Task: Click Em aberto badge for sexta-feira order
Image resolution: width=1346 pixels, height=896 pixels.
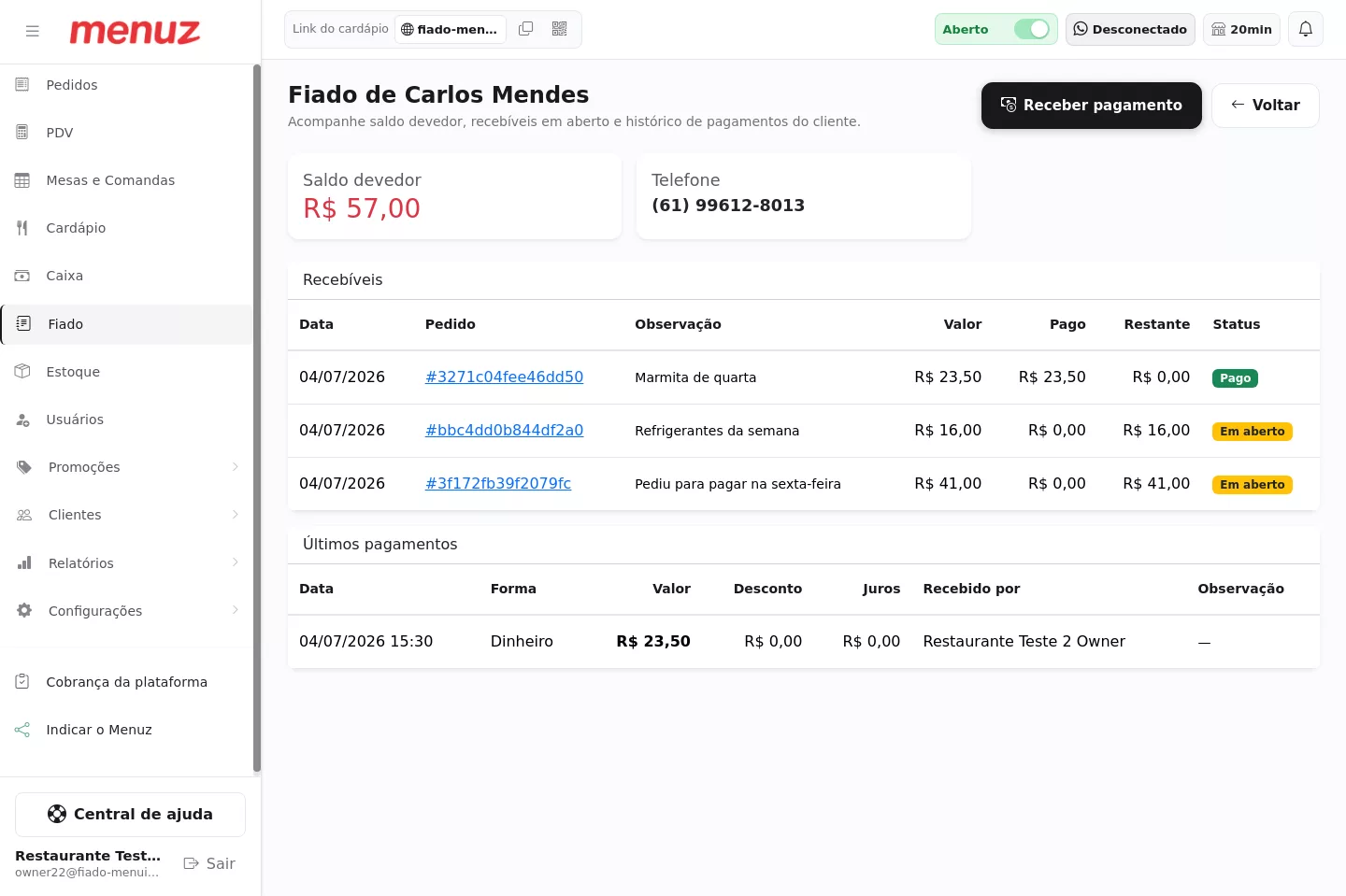Action: (x=1252, y=485)
